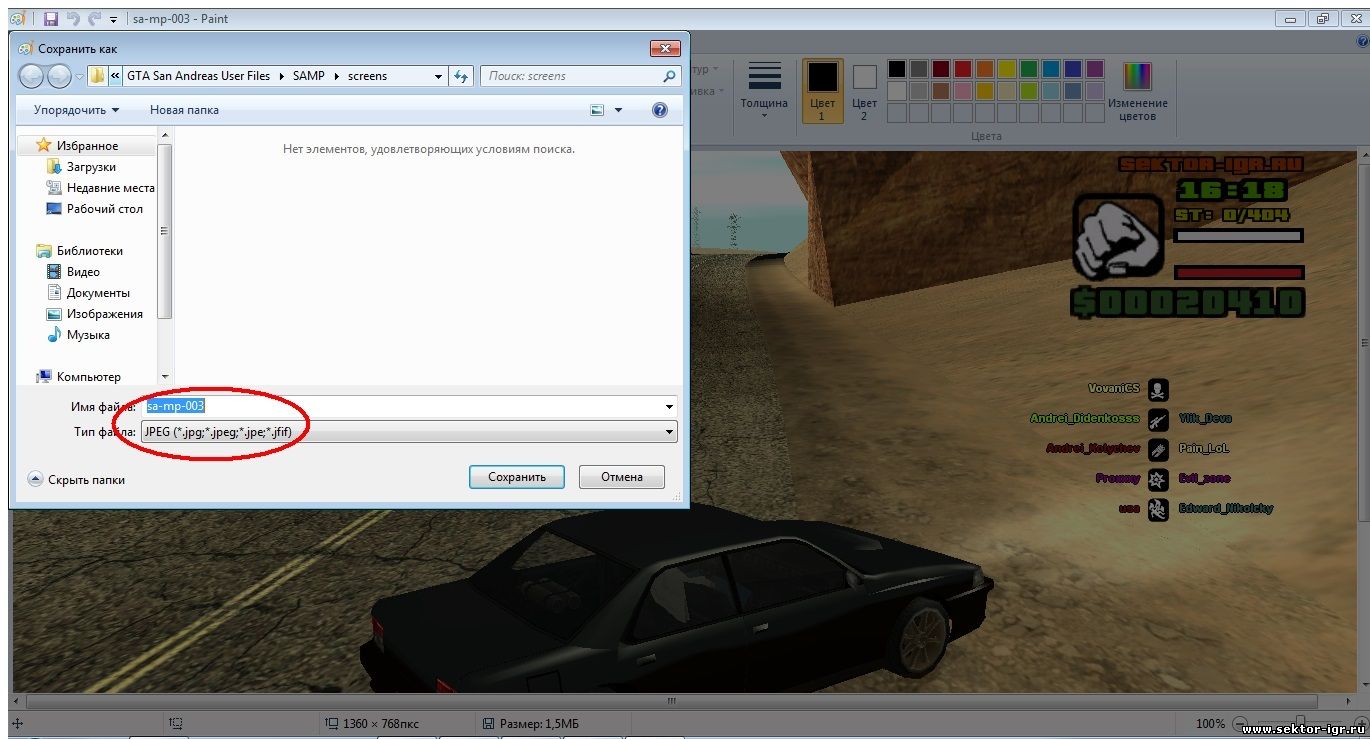Pick the green swatch in Paint's top palette row
Image resolution: width=1370 pixels, height=739 pixels.
coord(1029,69)
